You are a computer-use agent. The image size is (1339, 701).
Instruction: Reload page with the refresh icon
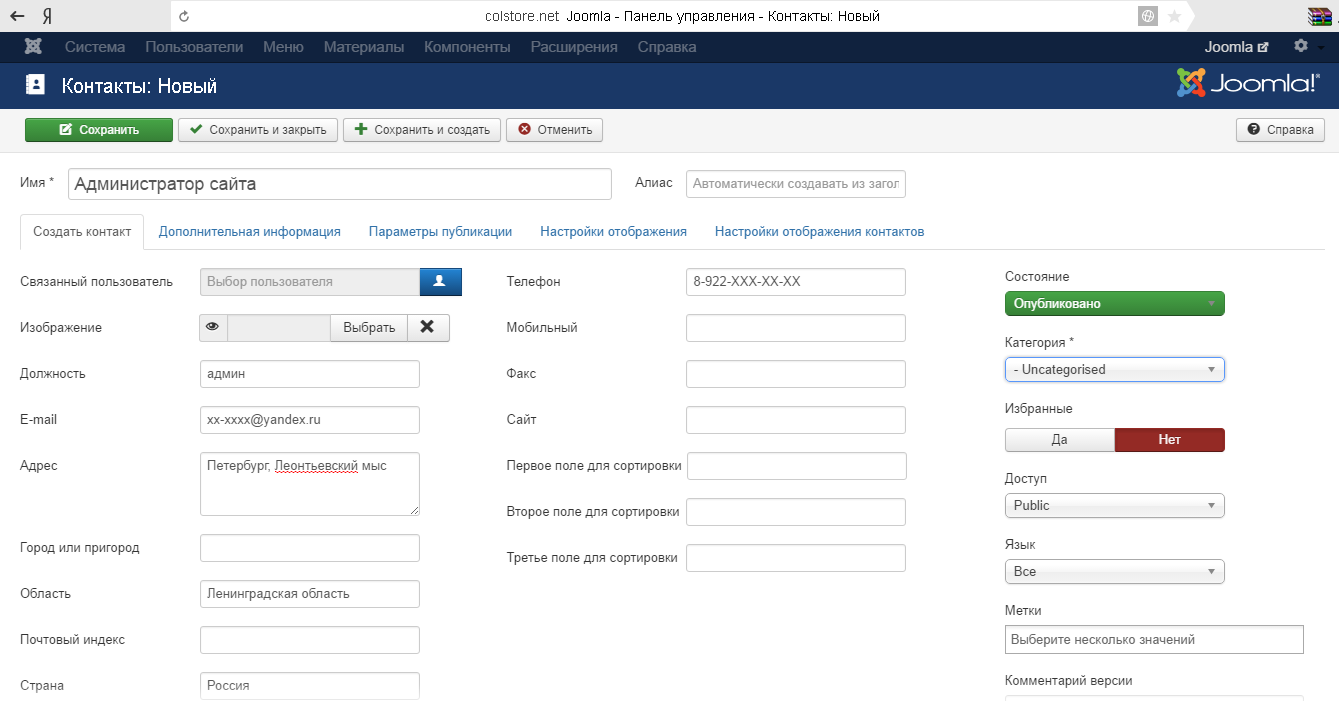coord(184,16)
